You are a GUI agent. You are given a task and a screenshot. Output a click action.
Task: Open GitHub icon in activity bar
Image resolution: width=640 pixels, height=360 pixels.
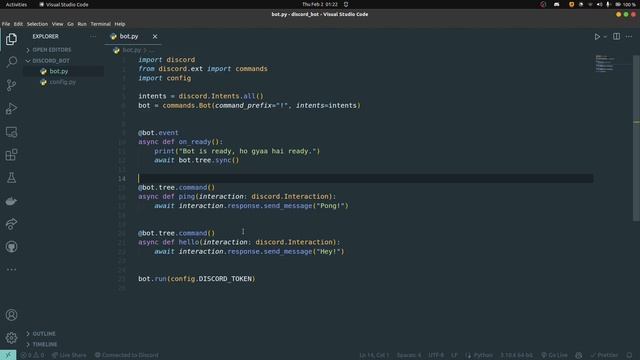pyautogui.click(x=11, y=247)
